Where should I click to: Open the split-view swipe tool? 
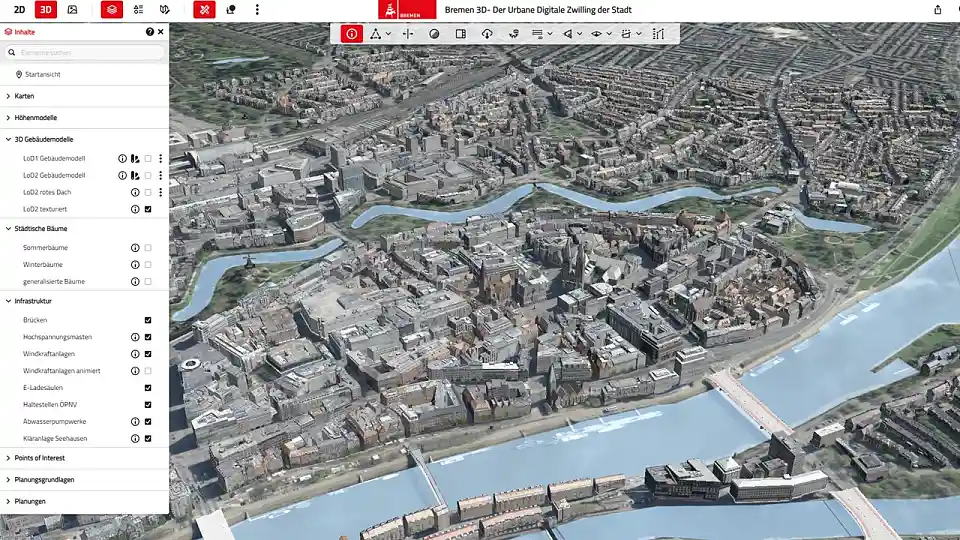[x=461, y=33]
